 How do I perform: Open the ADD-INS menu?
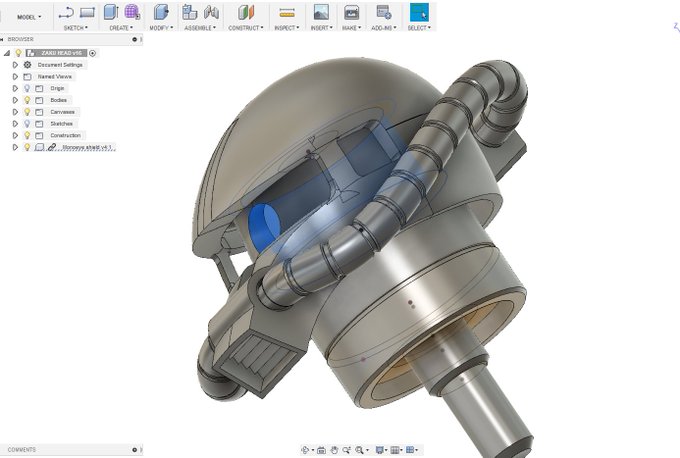[x=384, y=28]
